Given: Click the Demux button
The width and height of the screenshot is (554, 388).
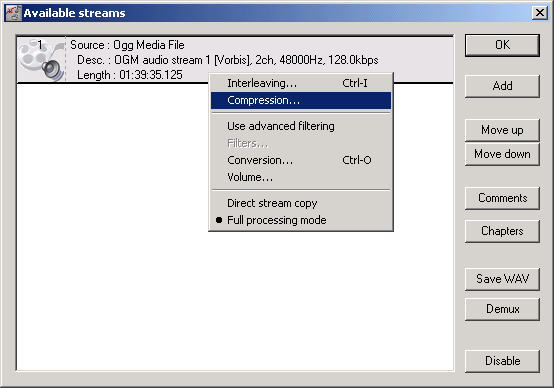Looking at the screenshot, I should click(x=502, y=309).
